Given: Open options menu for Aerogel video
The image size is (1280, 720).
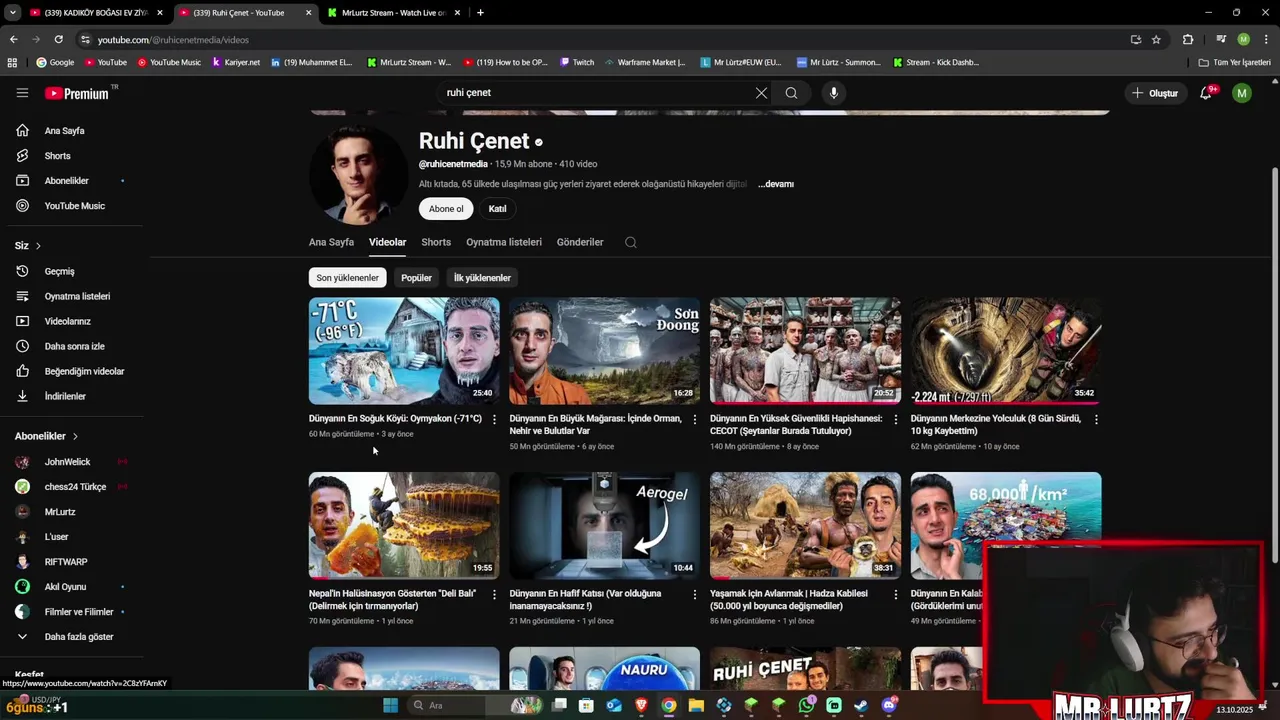Looking at the screenshot, I should (695, 595).
